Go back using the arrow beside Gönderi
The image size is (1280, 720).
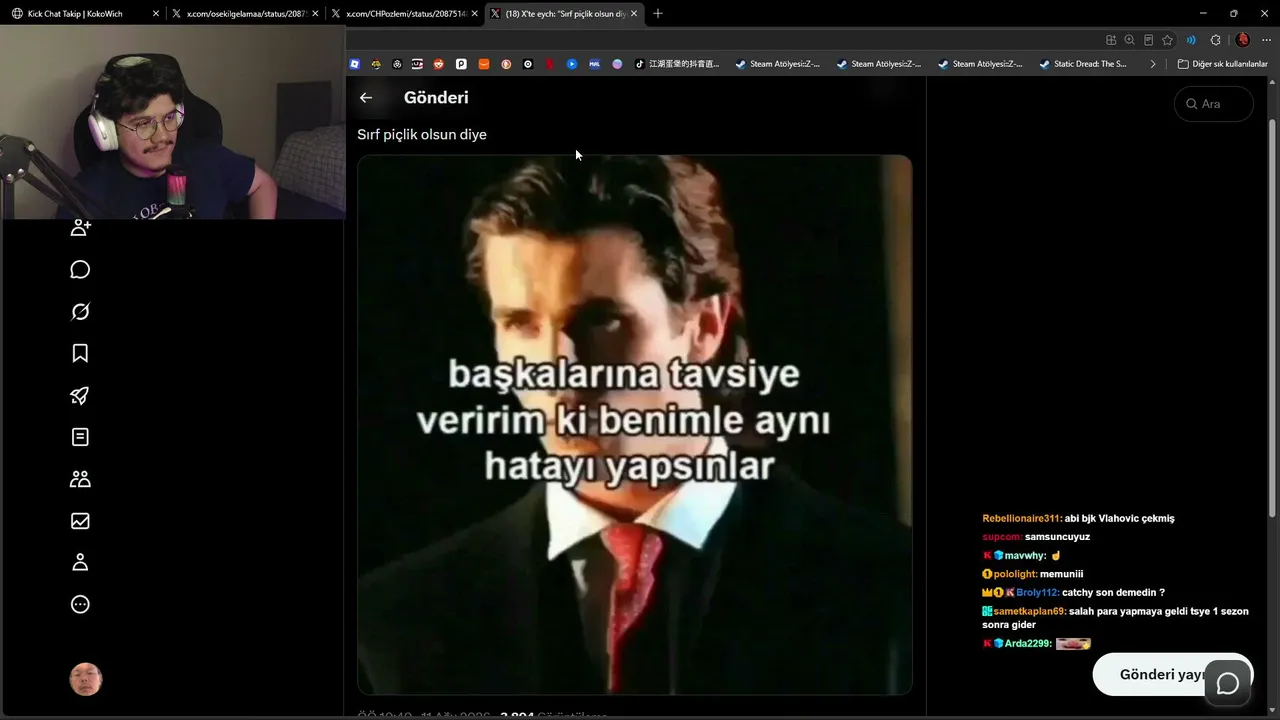tap(366, 98)
